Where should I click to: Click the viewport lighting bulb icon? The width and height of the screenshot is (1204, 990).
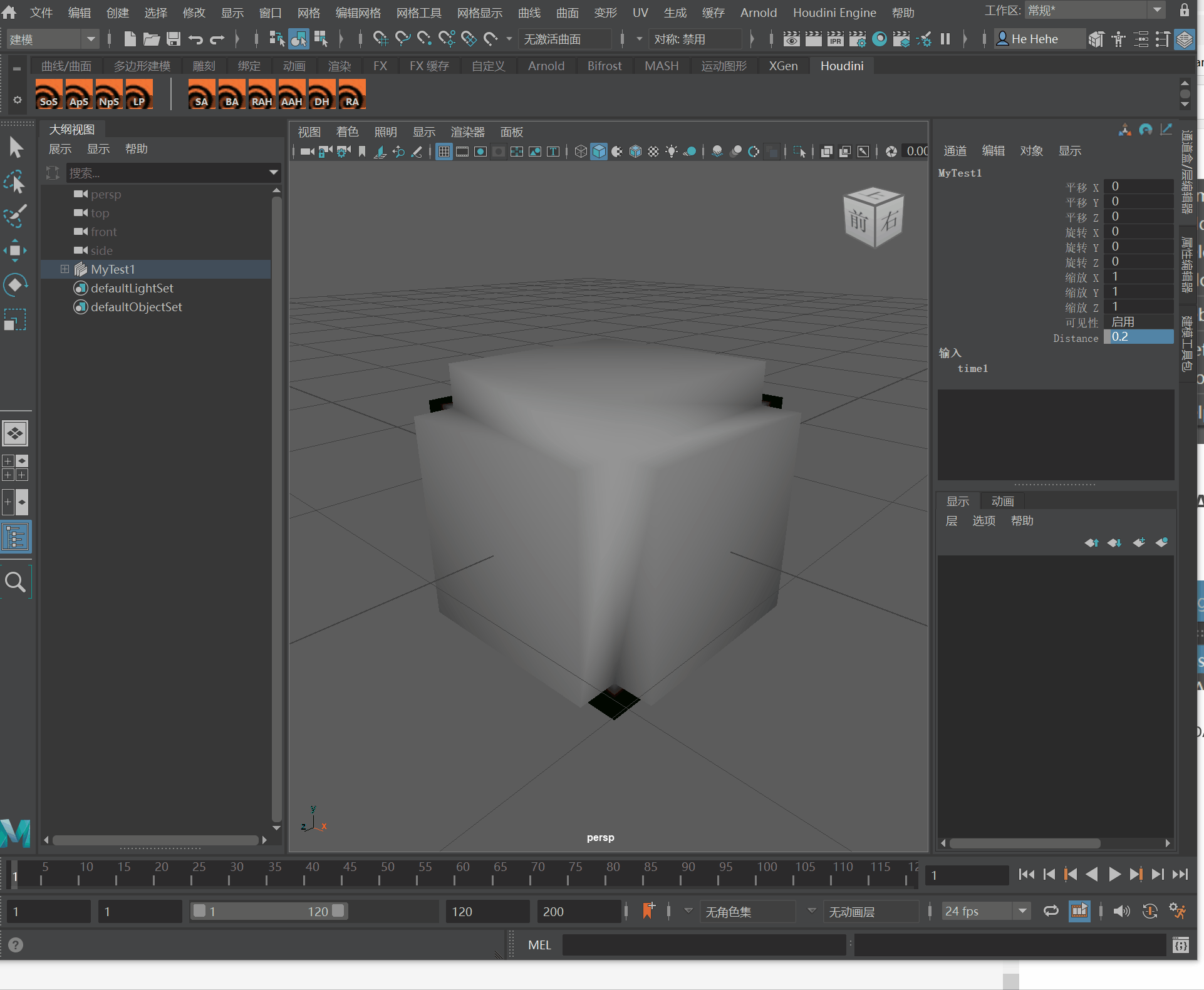coord(672,152)
